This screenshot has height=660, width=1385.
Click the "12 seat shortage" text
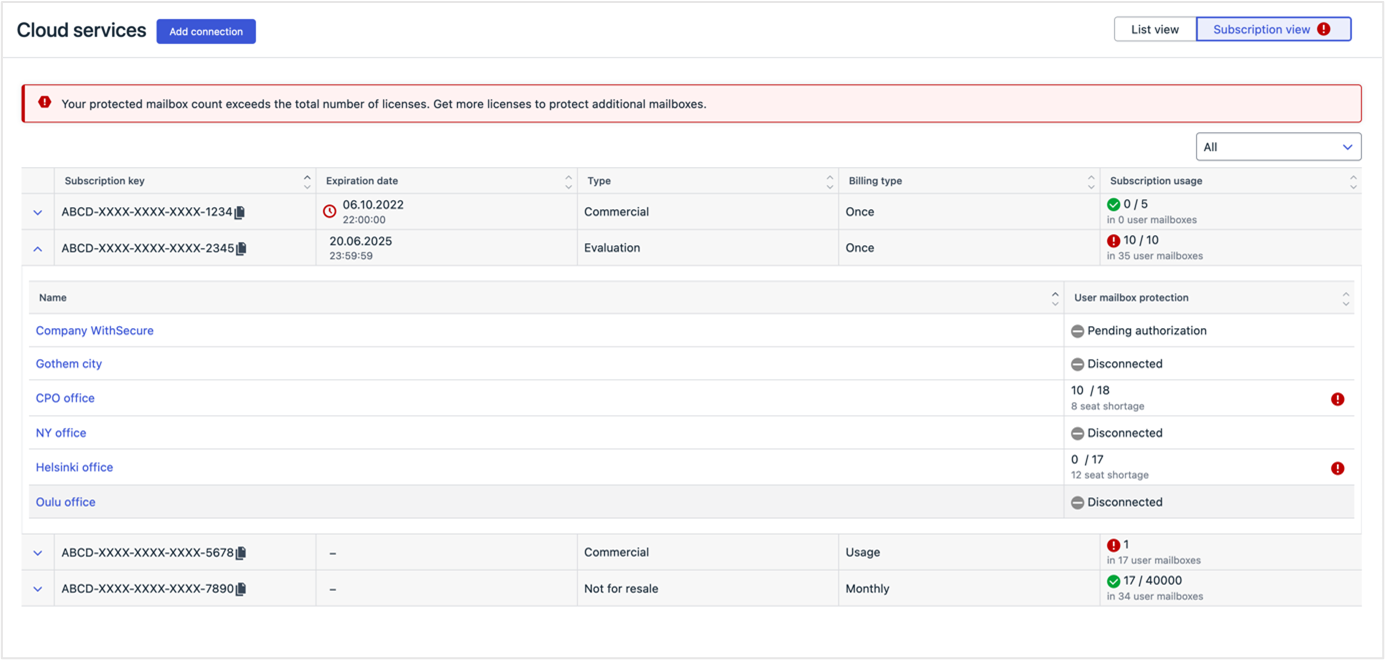(x=1110, y=475)
